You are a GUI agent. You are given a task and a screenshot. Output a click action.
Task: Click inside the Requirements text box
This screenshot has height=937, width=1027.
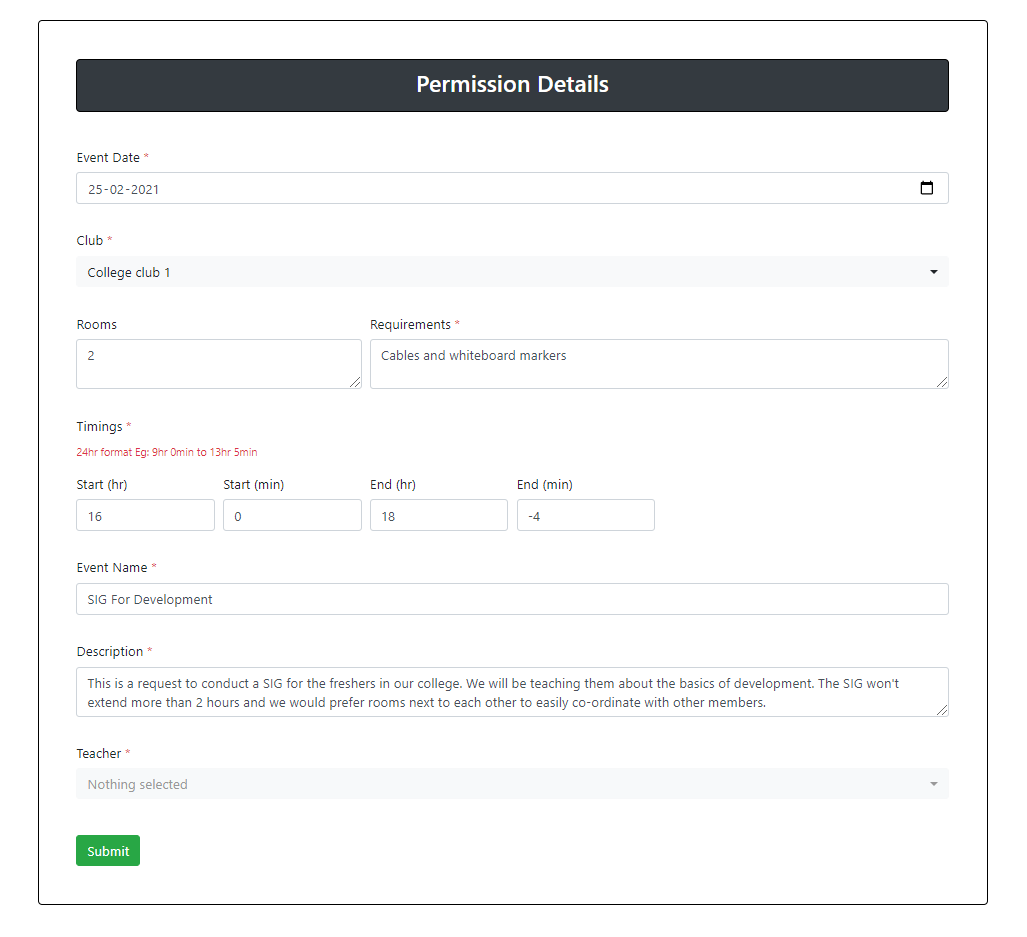pyautogui.click(x=659, y=364)
